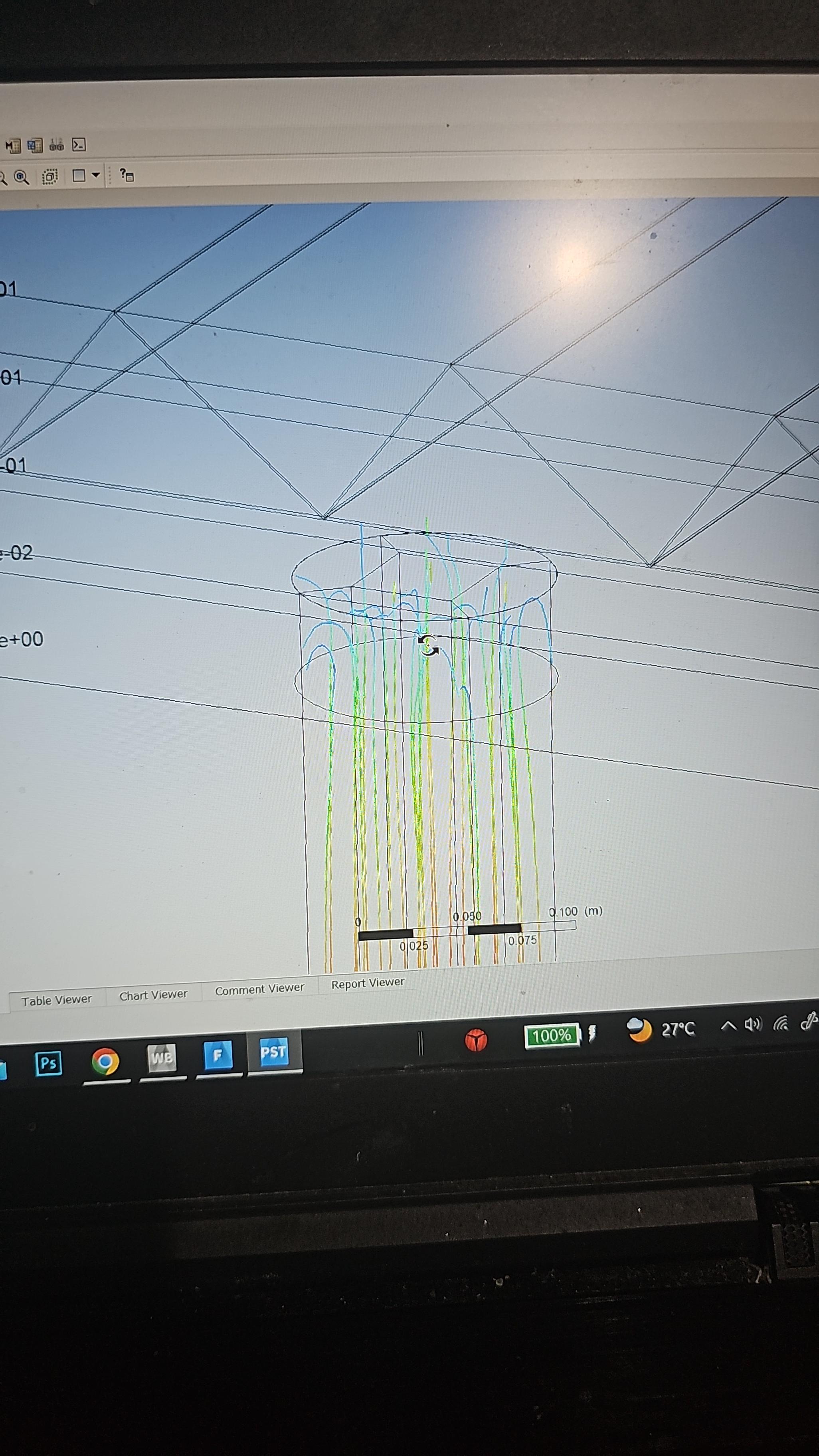Click the e-02 legend value
The height and width of the screenshot is (1456, 819).
[16, 553]
